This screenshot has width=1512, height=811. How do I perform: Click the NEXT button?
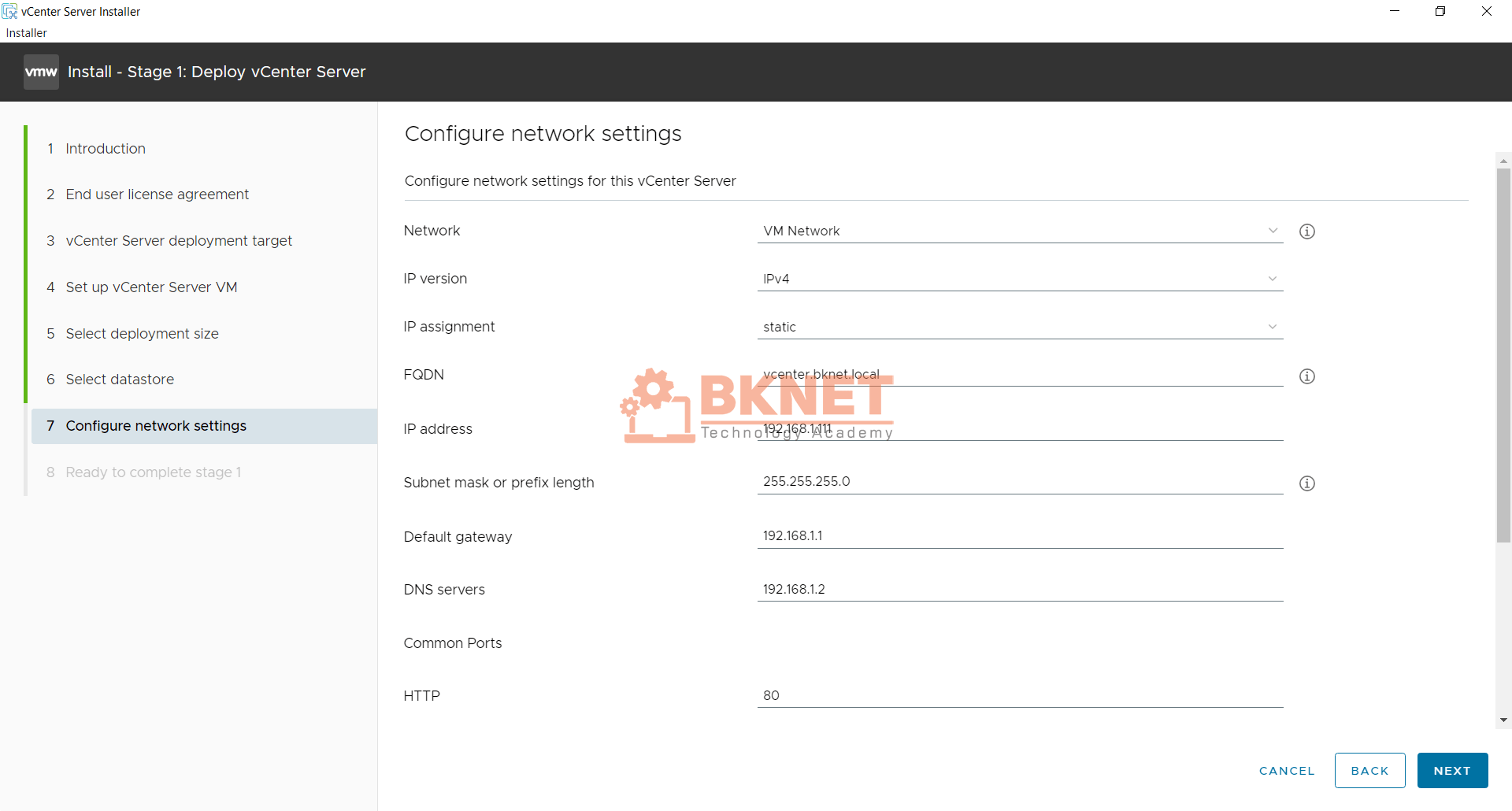tap(1452, 770)
